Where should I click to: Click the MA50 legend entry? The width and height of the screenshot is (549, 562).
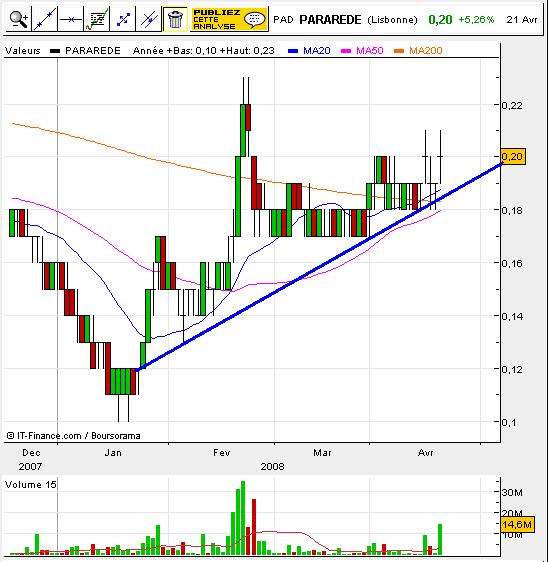[362, 51]
